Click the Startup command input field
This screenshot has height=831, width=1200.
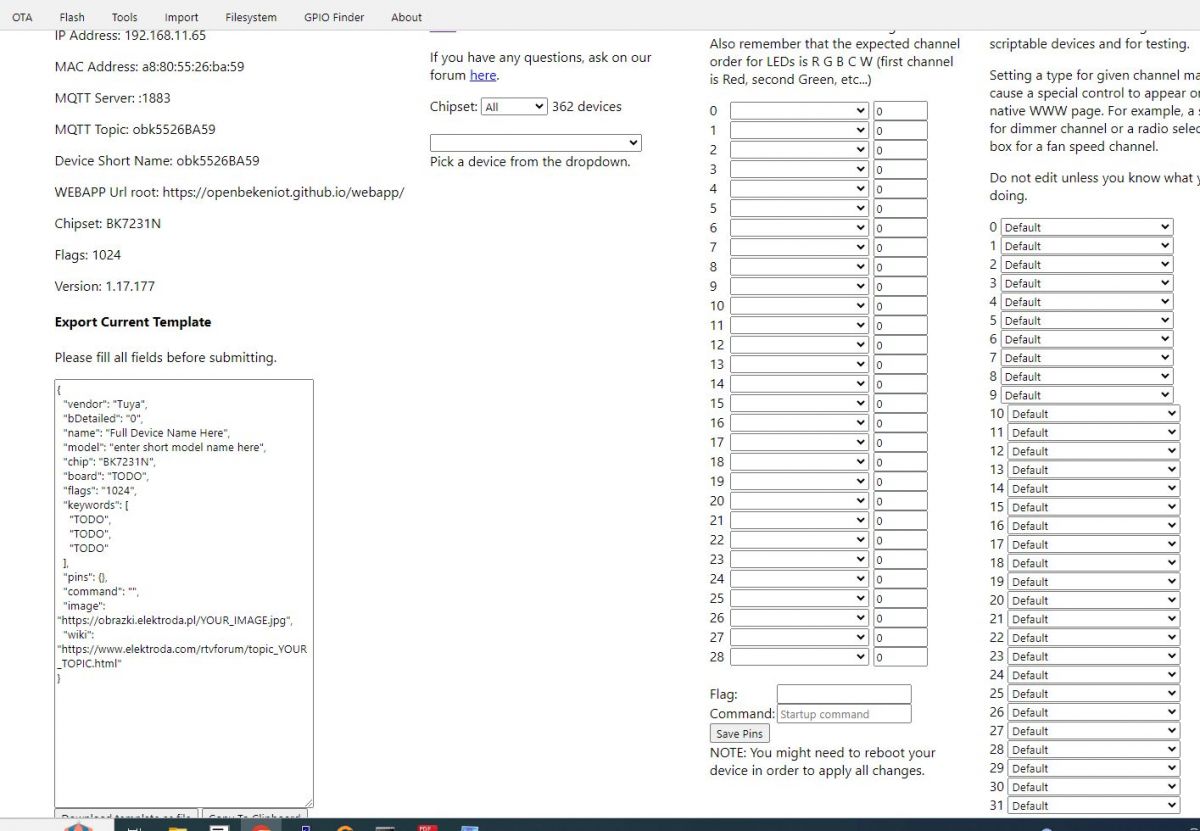click(x=844, y=714)
